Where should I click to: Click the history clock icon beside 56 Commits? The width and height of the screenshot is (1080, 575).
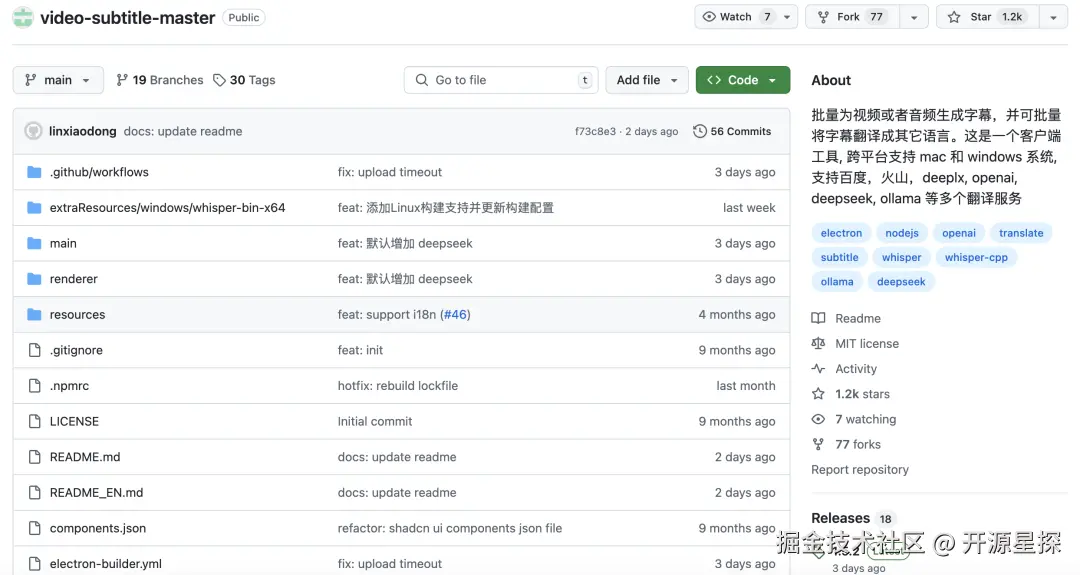click(x=700, y=131)
